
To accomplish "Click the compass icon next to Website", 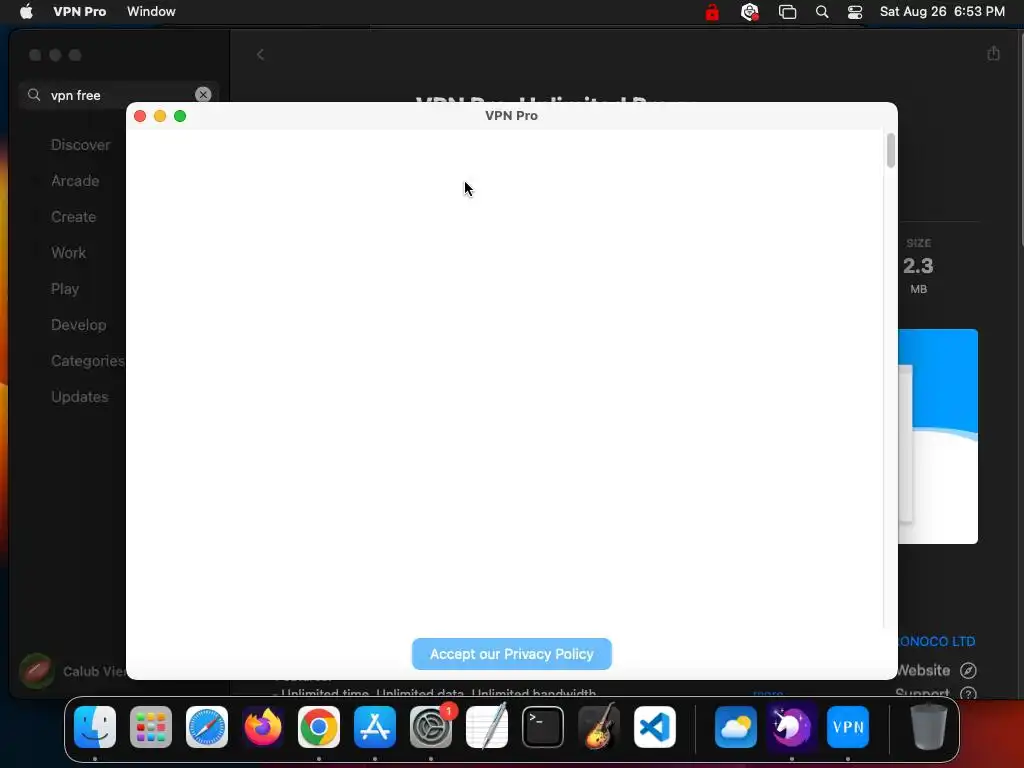I will [968, 670].
